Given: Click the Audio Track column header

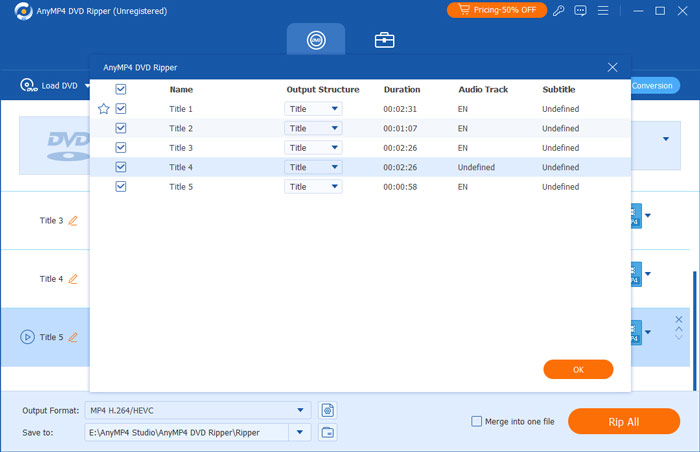Looking at the screenshot, I should coord(483,89).
